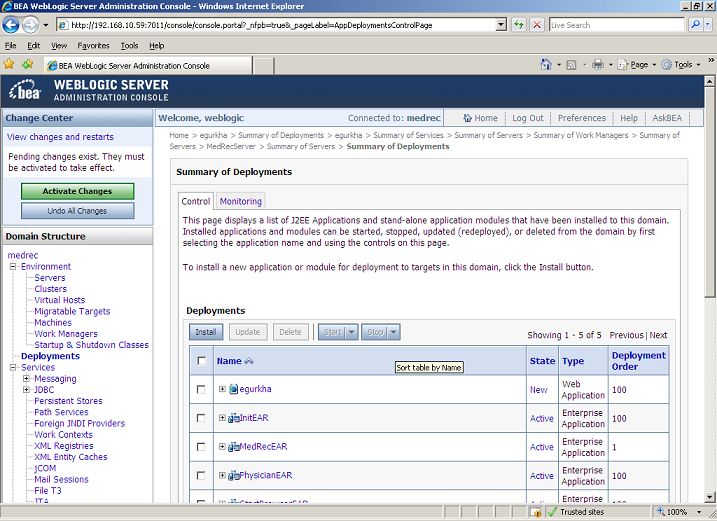This screenshot has height=521, width=717.
Task: Open the File menu
Action: (11, 46)
